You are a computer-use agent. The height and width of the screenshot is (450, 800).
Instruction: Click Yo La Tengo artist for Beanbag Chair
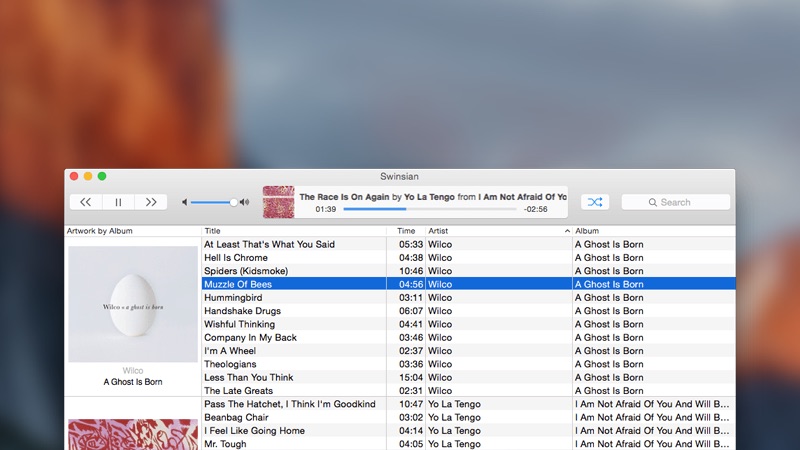coord(454,417)
